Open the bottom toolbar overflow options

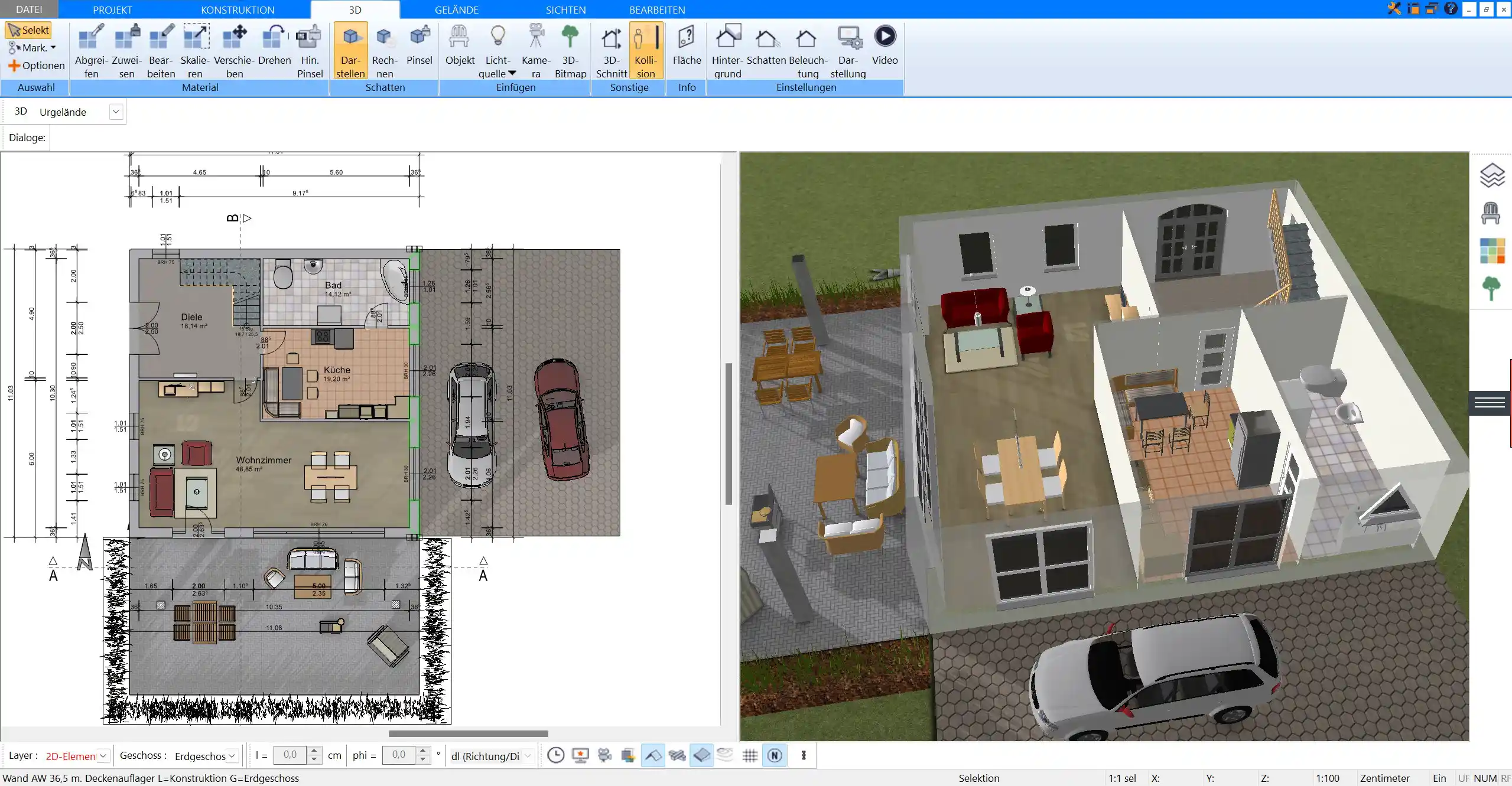804,755
